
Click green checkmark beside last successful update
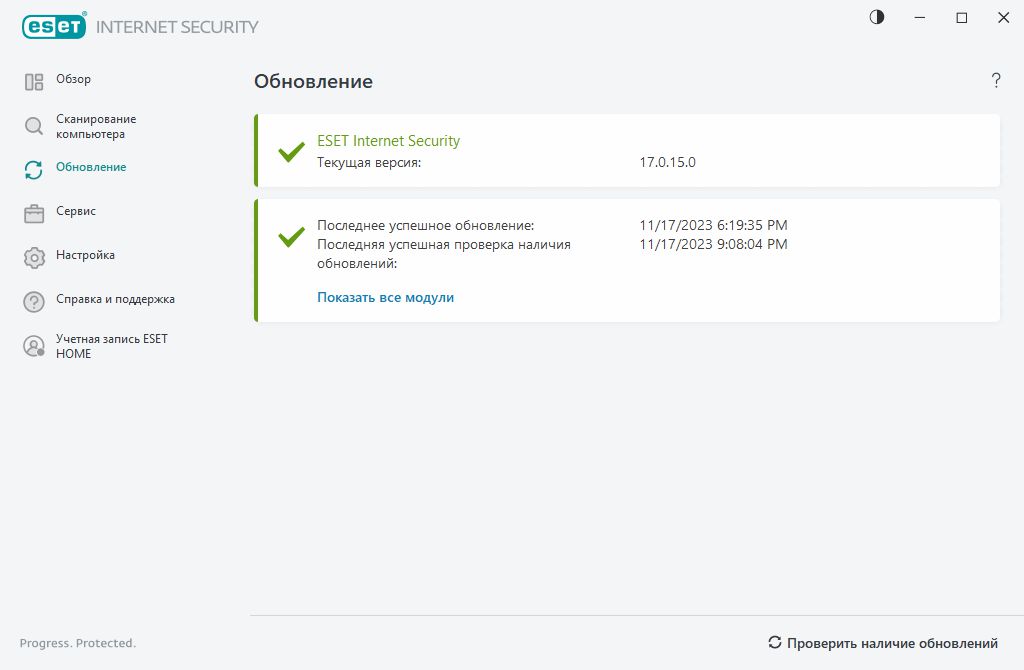[x=291, y=237]
